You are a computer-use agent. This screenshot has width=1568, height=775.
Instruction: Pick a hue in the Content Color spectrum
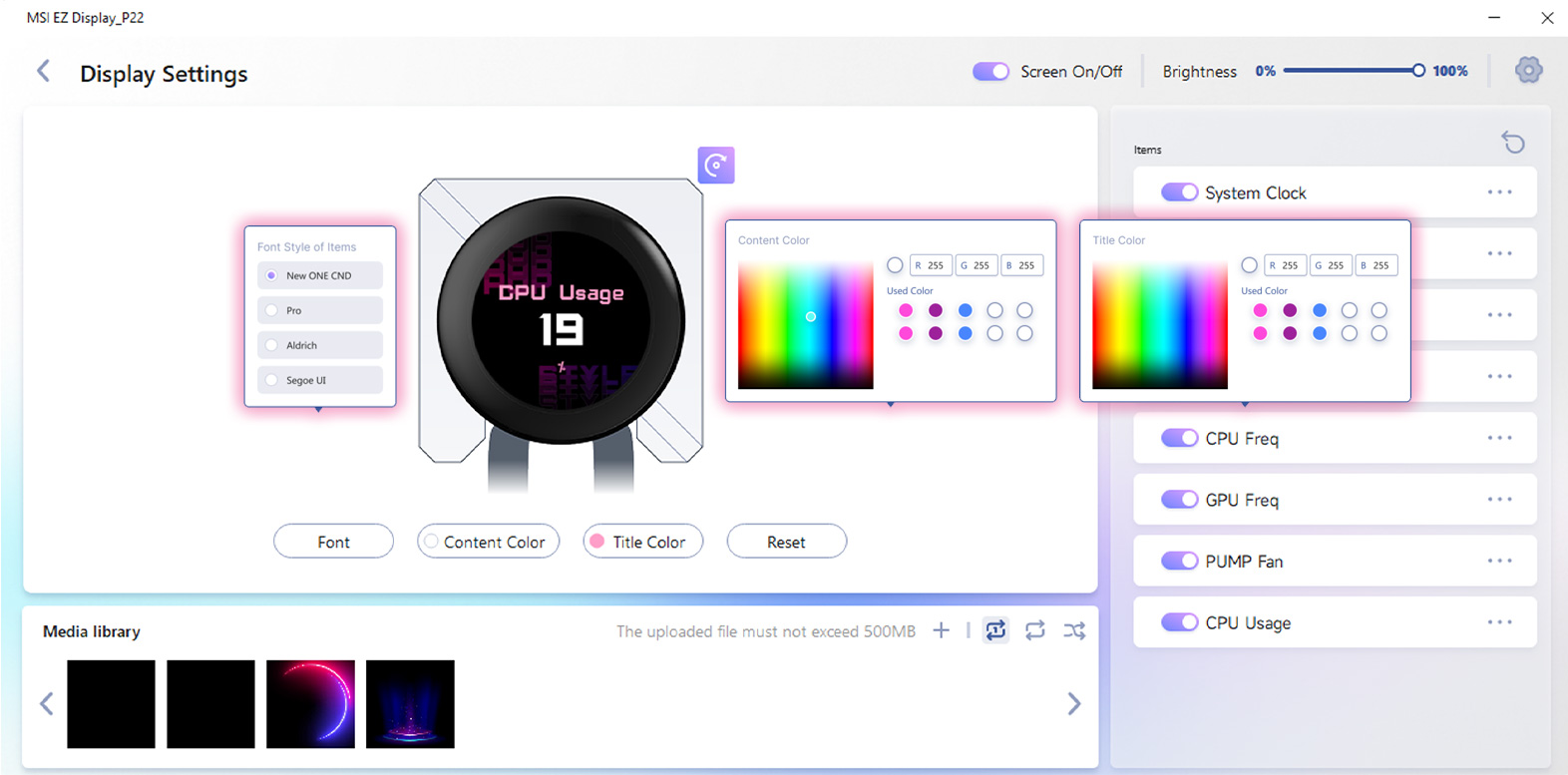(x=806, y=326)
